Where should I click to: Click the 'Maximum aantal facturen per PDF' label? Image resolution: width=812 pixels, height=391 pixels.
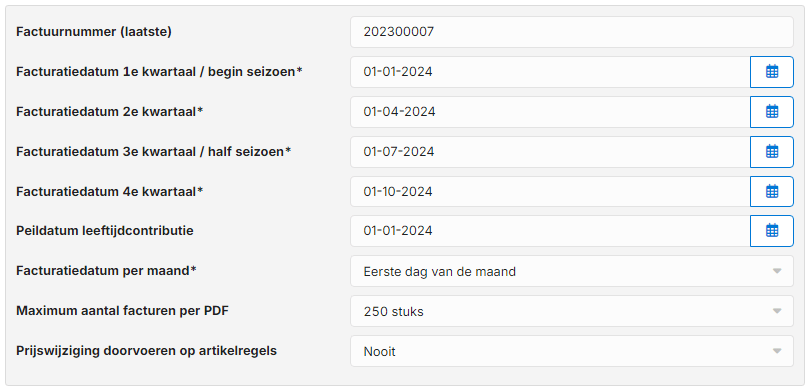tap(122, 311)
